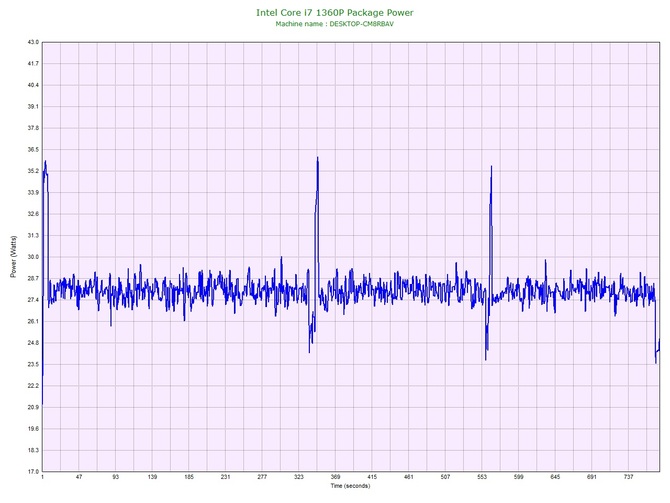Image resolution: width=670 pixels, height=503 pixels.
Task: Click the 93 tick on the time axis
Action: pyautogui.click(x=116, y=477)
